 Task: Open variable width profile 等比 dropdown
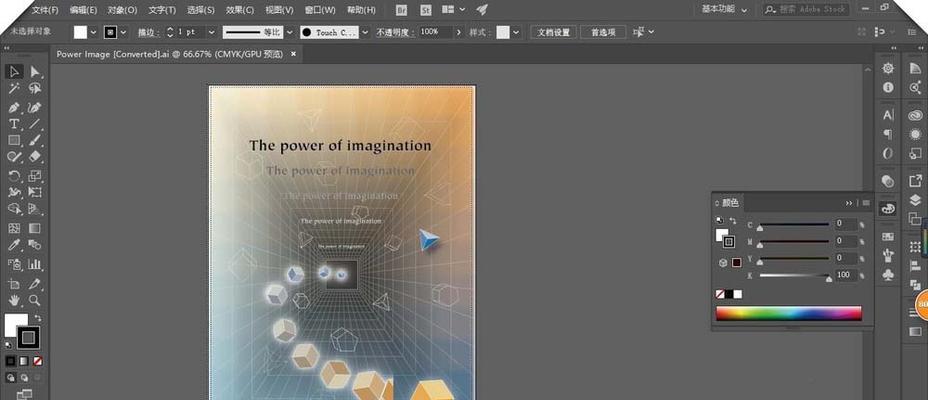289,32
